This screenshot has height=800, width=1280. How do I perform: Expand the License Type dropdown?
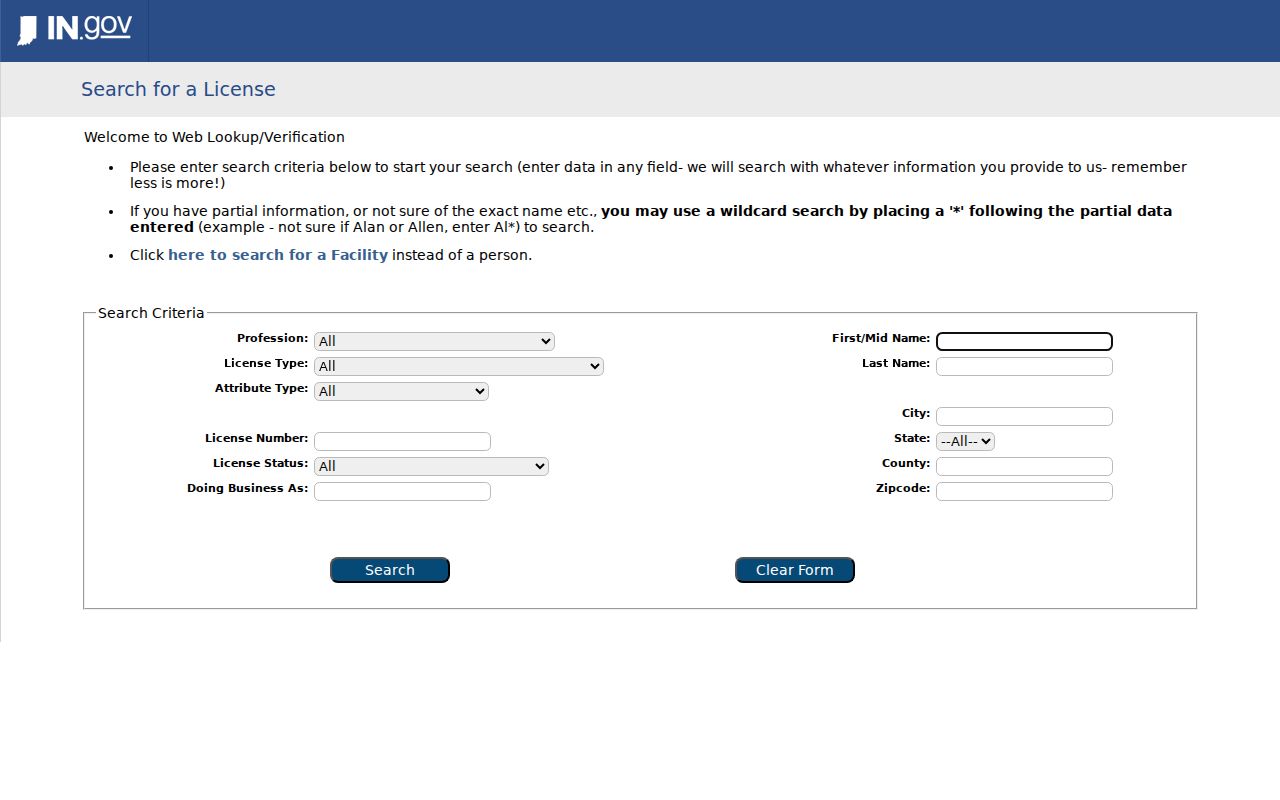coord(459,366)
